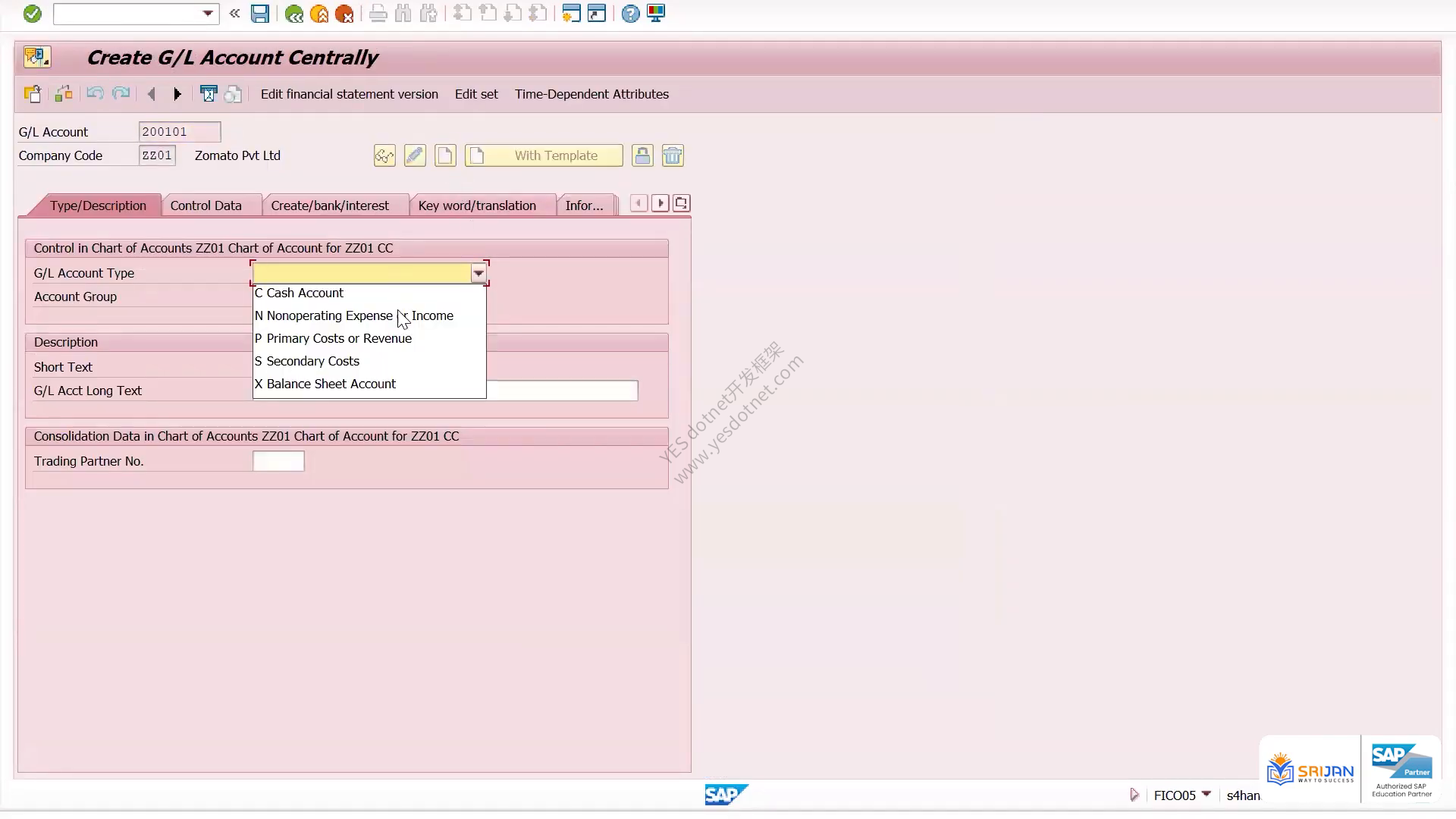Open the command field dropdown arrow

point(208,14)
